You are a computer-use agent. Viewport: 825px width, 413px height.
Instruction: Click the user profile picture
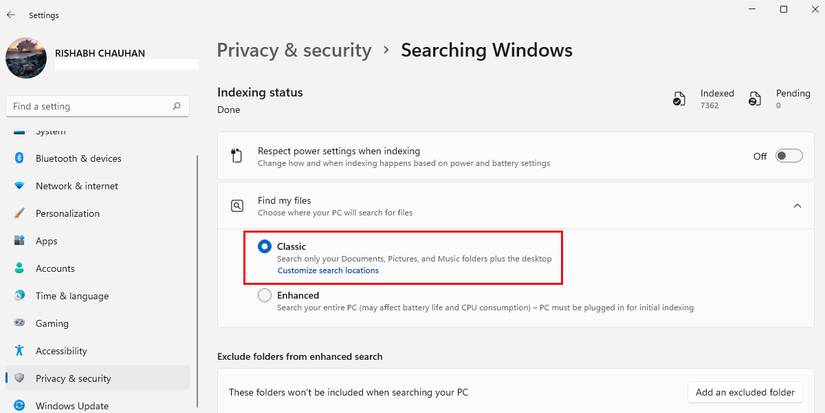(x=25, y=58)
